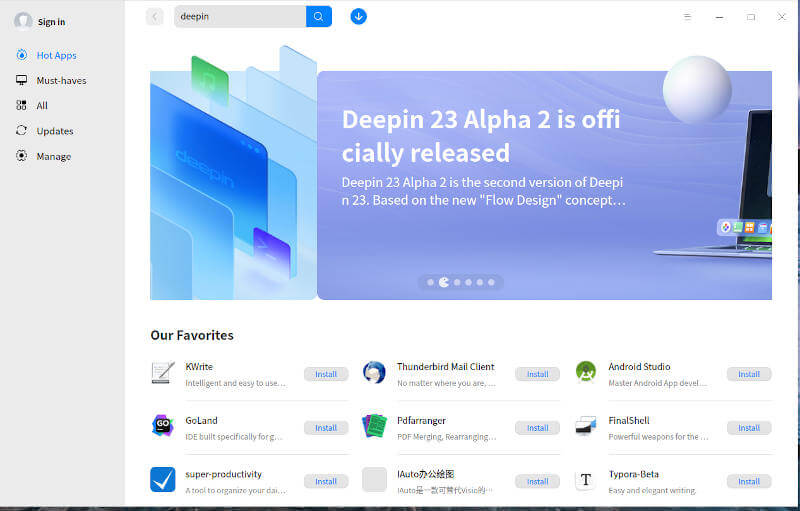Image resolution: width=800 pixels, height=511 pixels.
Task: Open the Typora-Beta title text
Action: click(634, 474)
